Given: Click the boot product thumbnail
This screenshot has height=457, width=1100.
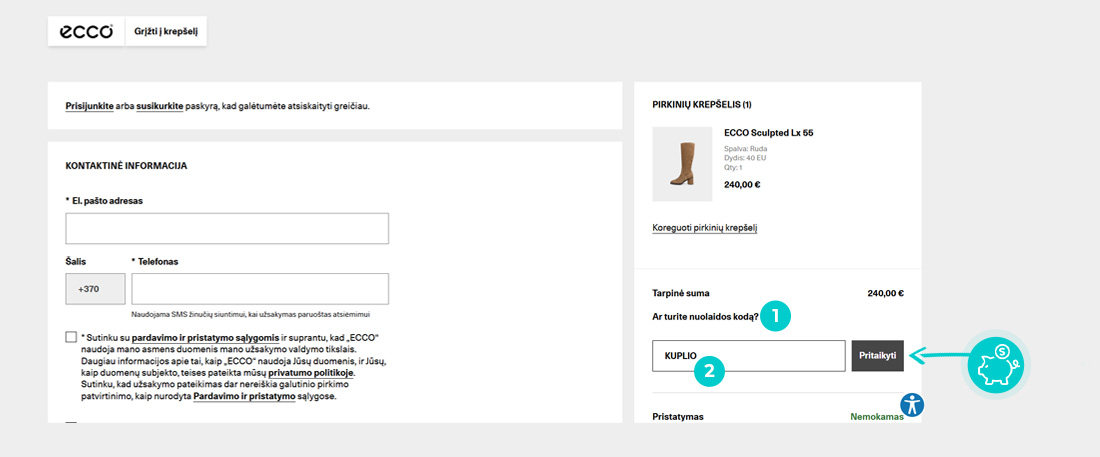Looking at the screenshot, I should [x=682, y=164].
